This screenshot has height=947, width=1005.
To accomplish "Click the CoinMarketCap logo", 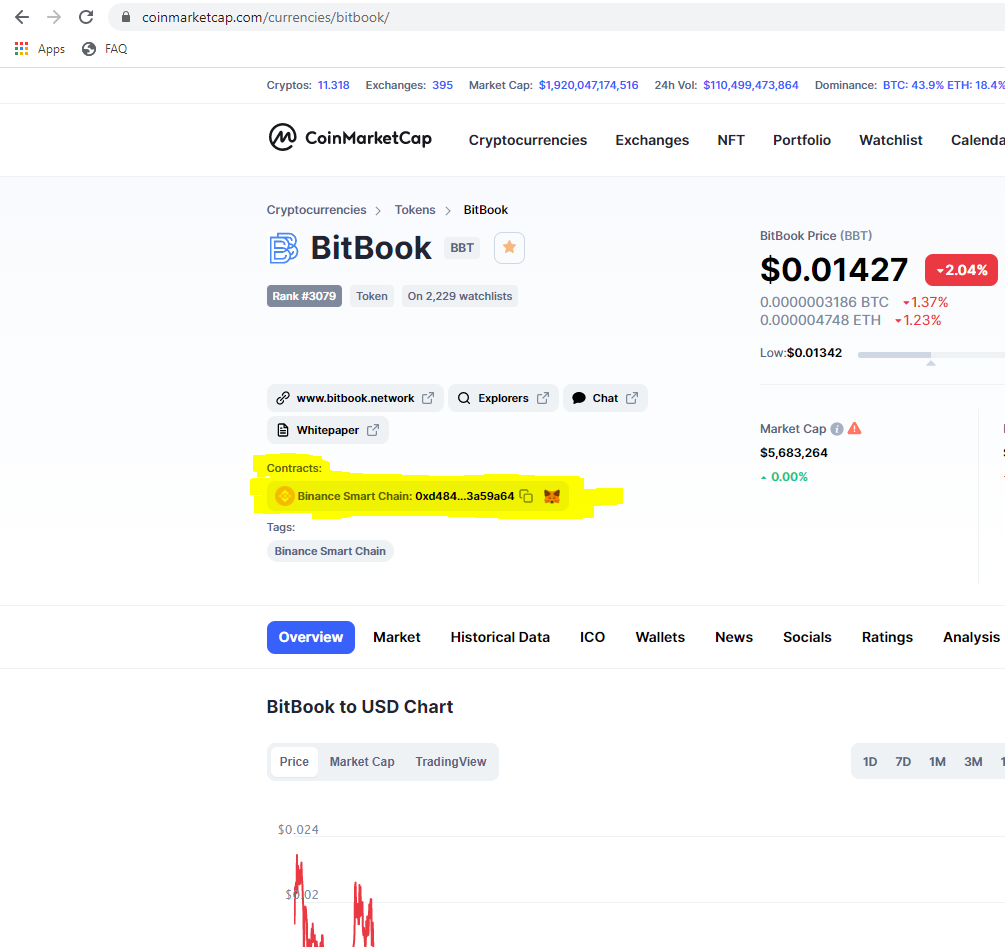I will click(350, 137).
